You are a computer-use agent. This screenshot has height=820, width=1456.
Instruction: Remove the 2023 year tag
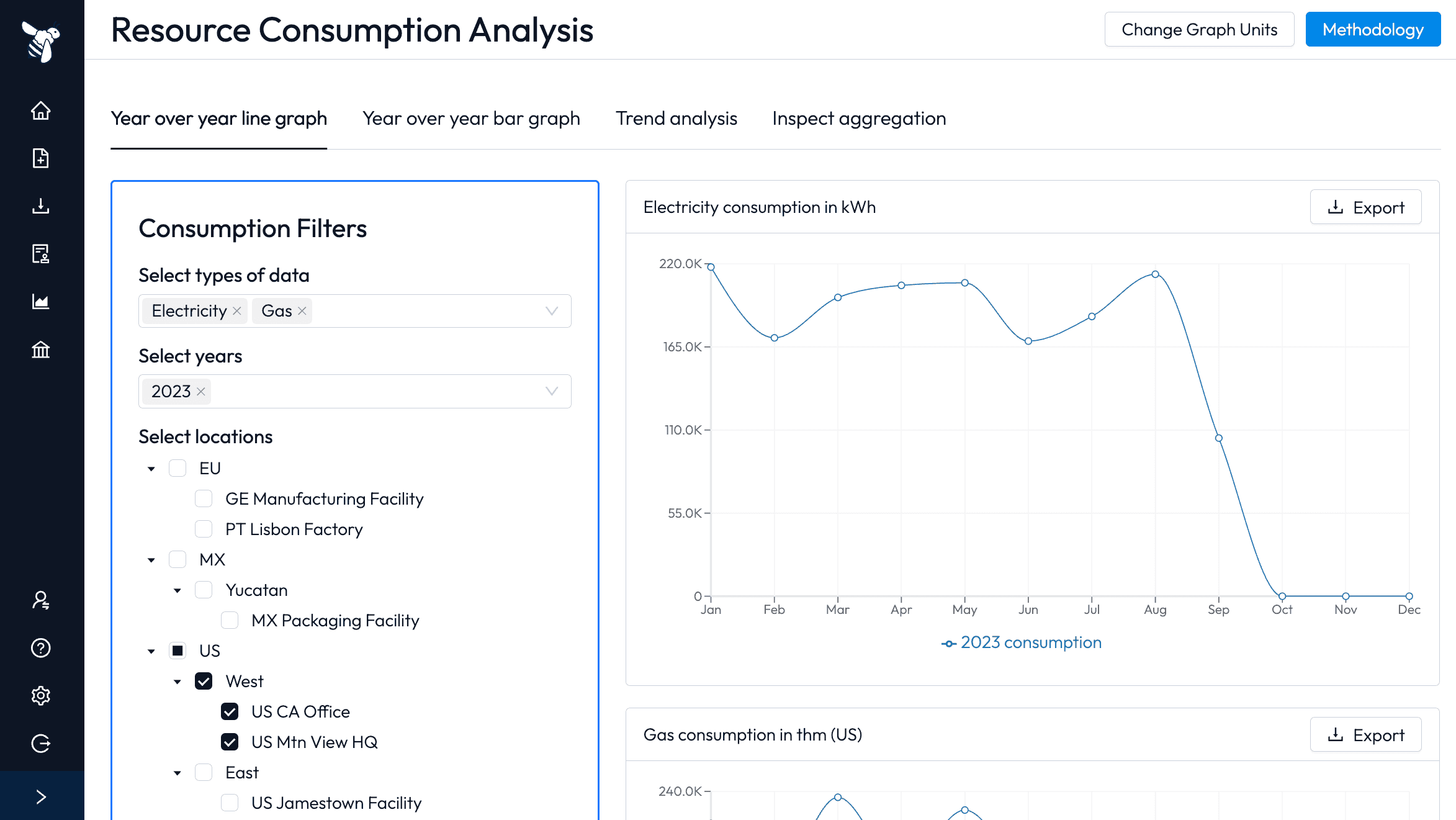click(201, 392)
